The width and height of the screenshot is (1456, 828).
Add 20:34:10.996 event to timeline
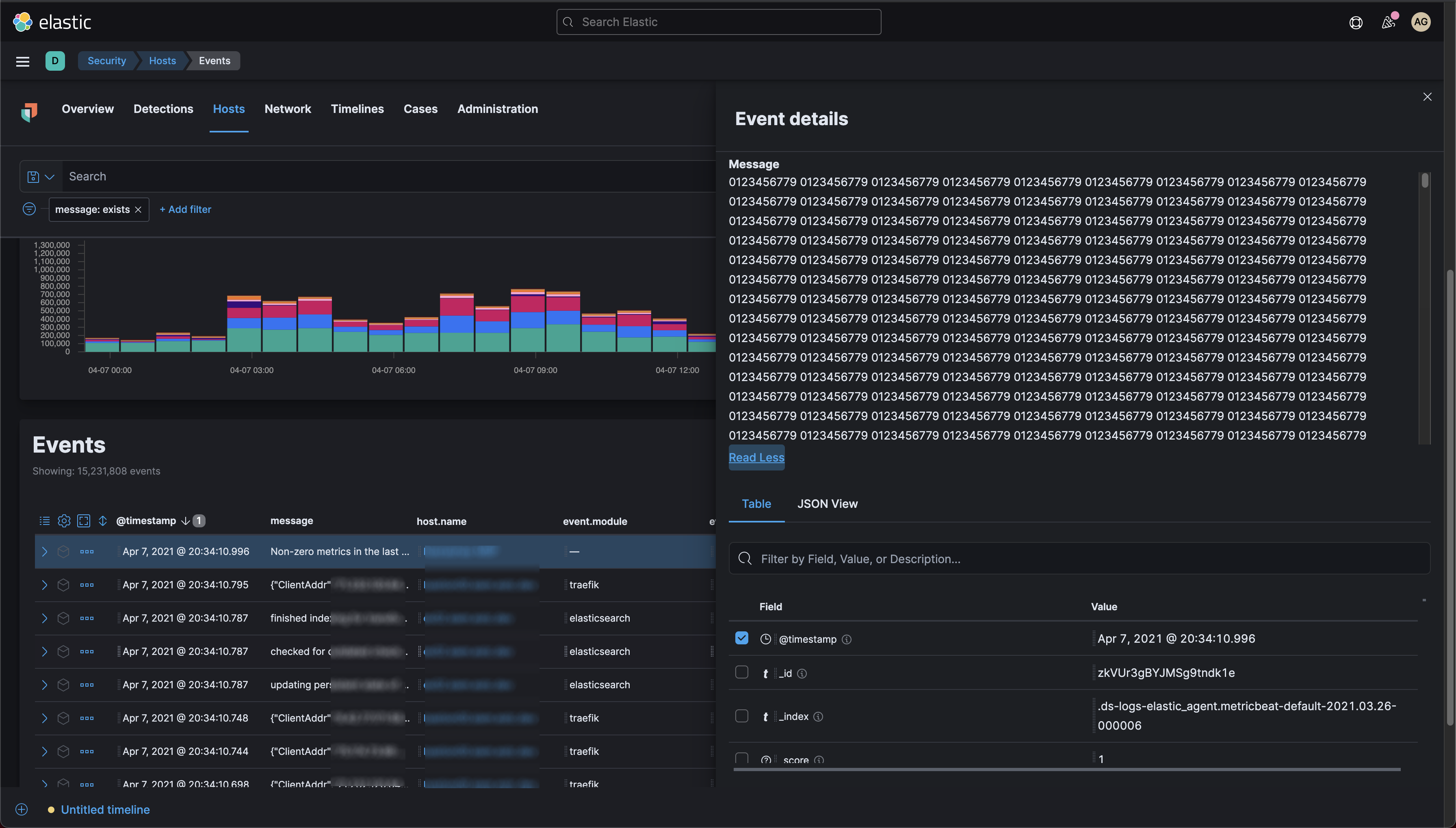point(63,552)
